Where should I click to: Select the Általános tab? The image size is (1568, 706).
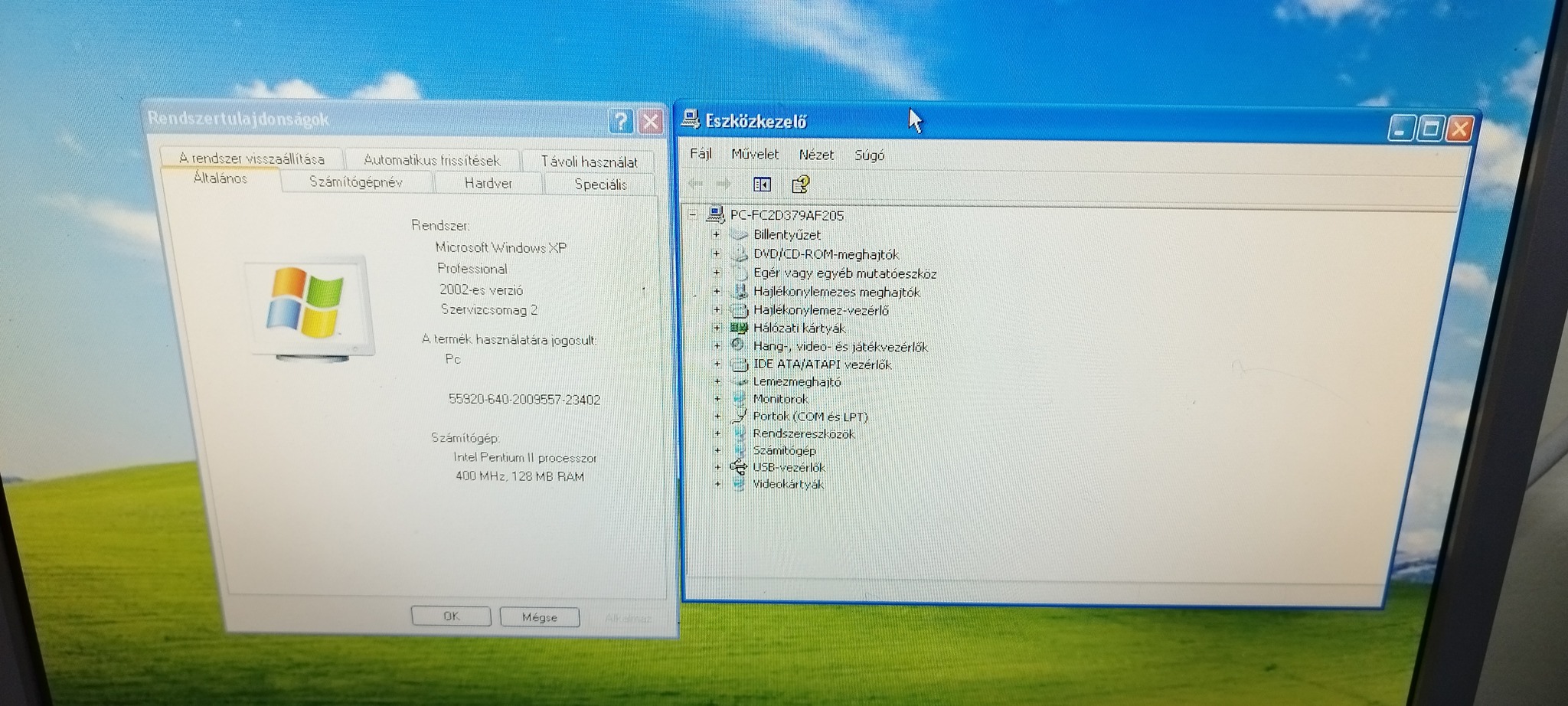(220, 179)
